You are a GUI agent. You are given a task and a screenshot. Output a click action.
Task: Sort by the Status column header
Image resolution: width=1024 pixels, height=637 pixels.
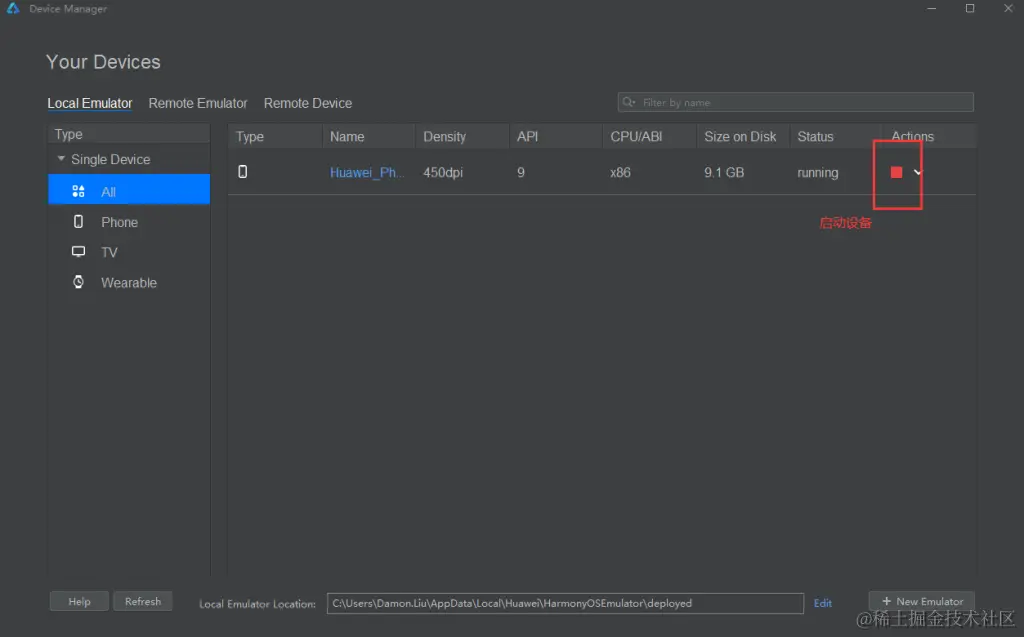click(x=815, y=137)
